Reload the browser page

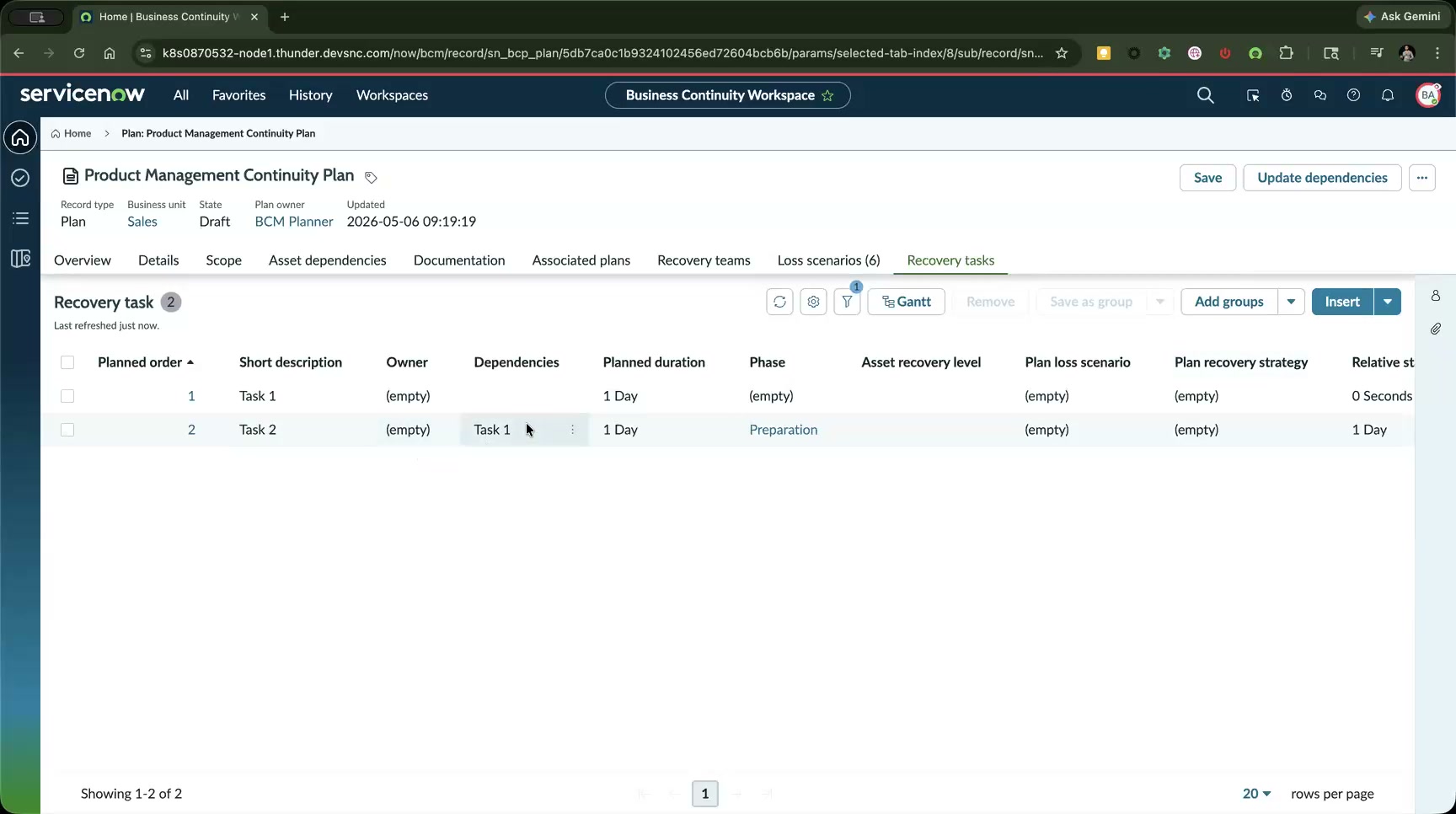point(79,53)
